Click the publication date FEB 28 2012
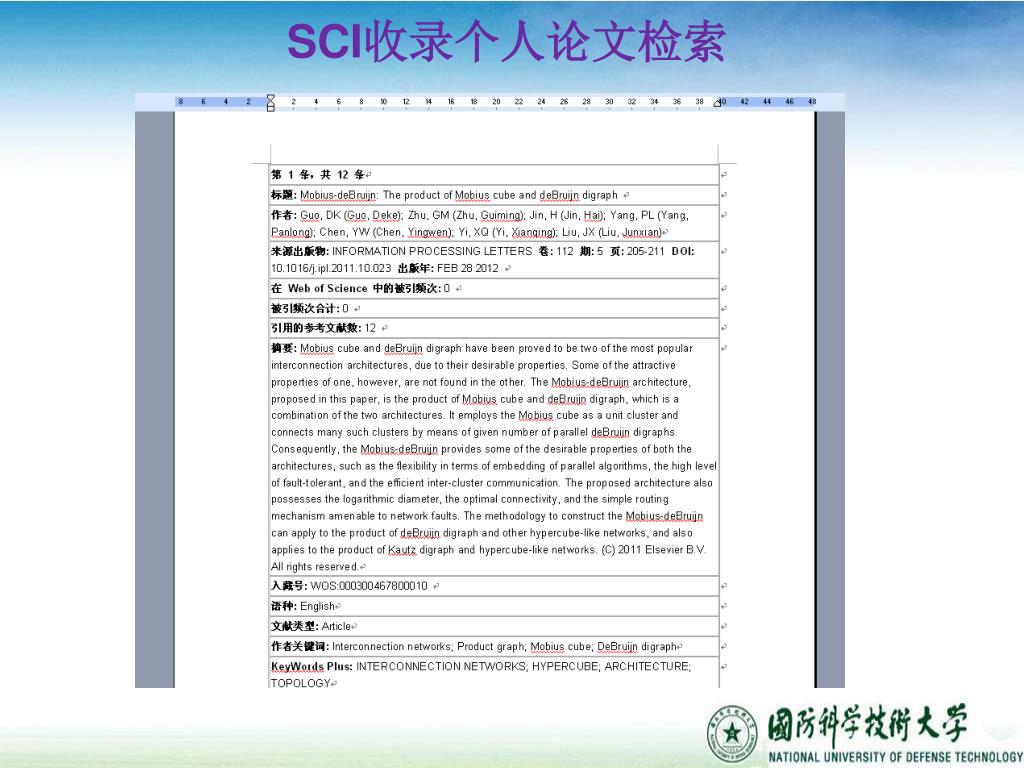Screen dimensions: 1024x768 coord(468,268)
